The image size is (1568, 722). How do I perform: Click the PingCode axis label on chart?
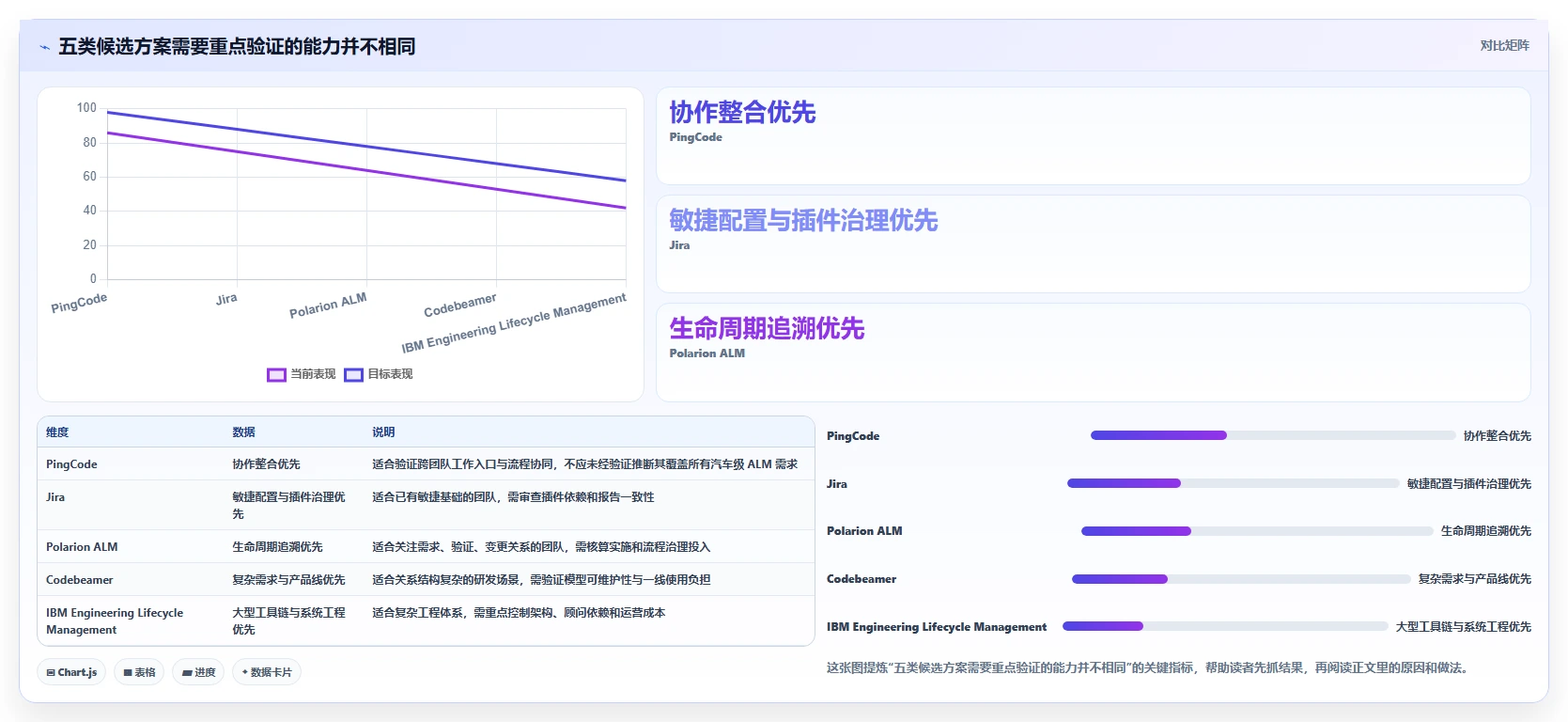(x=79, y=303)
